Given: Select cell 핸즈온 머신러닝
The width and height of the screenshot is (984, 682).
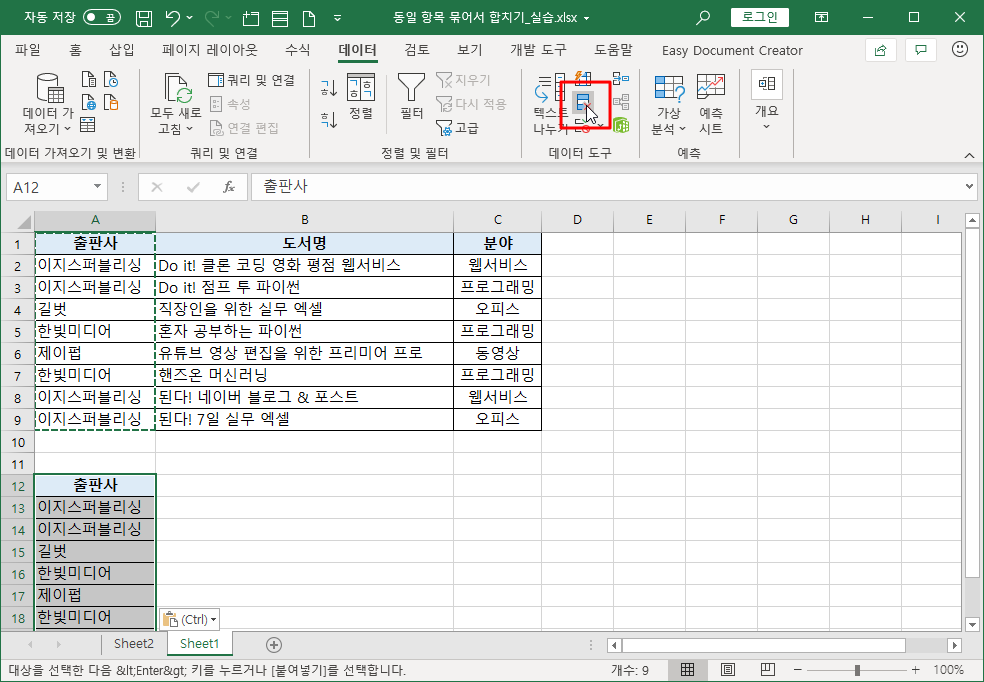Looking at the screenshot, I should pos(304,375).
